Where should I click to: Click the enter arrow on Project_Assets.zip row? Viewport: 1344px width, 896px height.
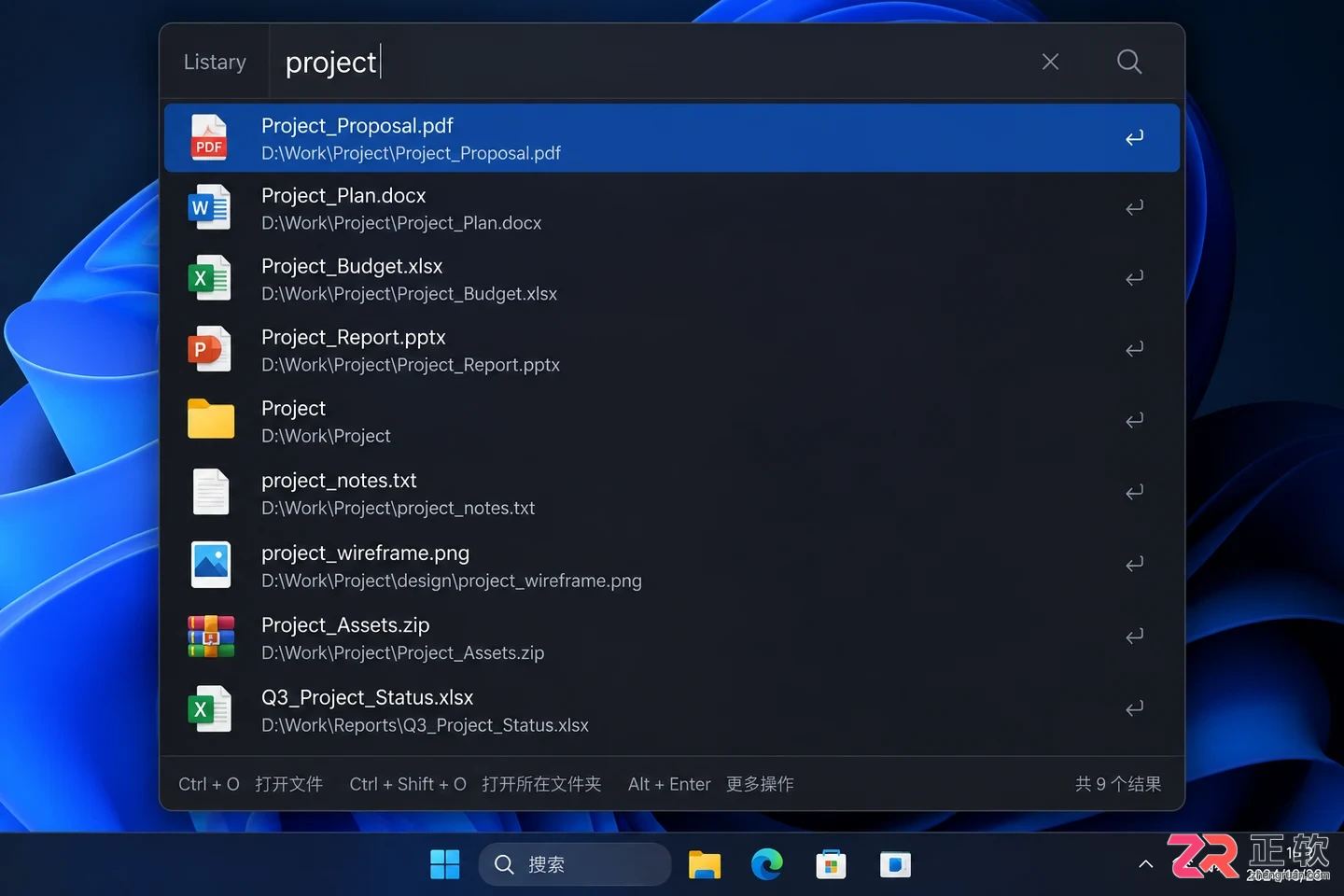click(x=1134, y=637)
